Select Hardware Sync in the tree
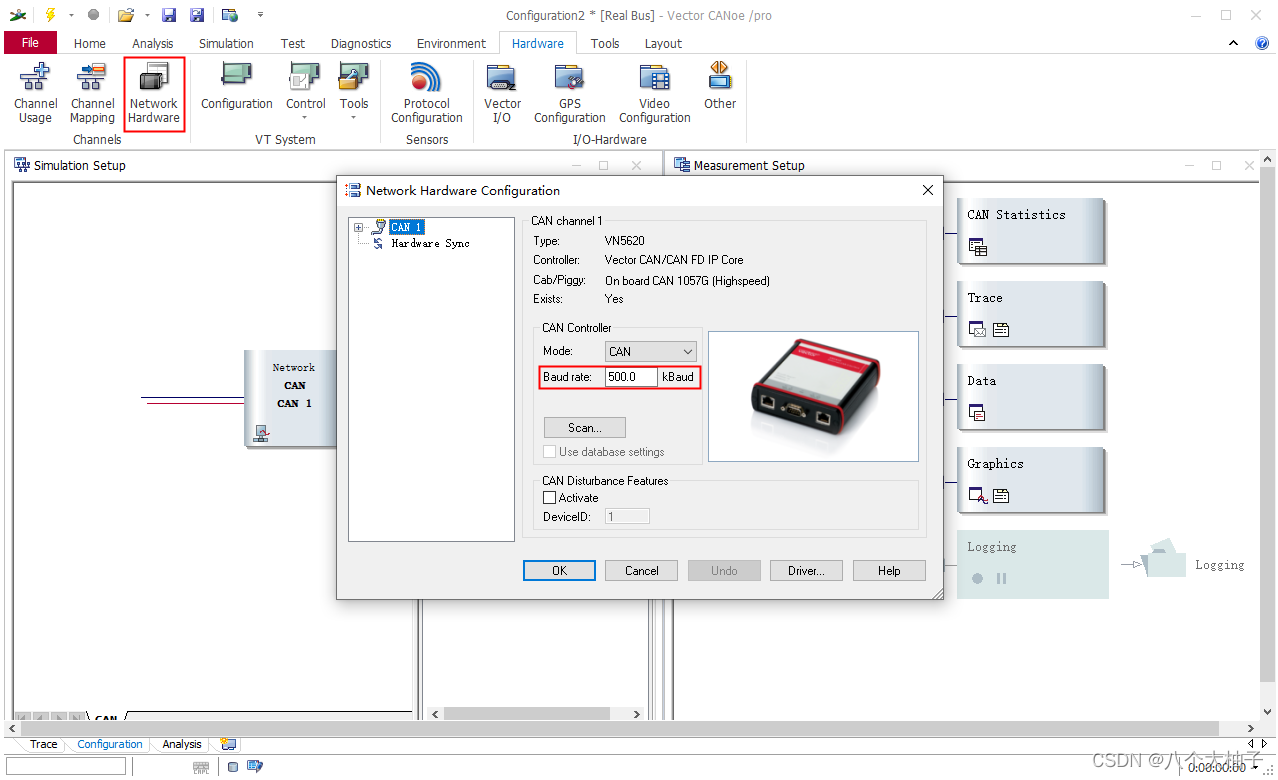 430,243
